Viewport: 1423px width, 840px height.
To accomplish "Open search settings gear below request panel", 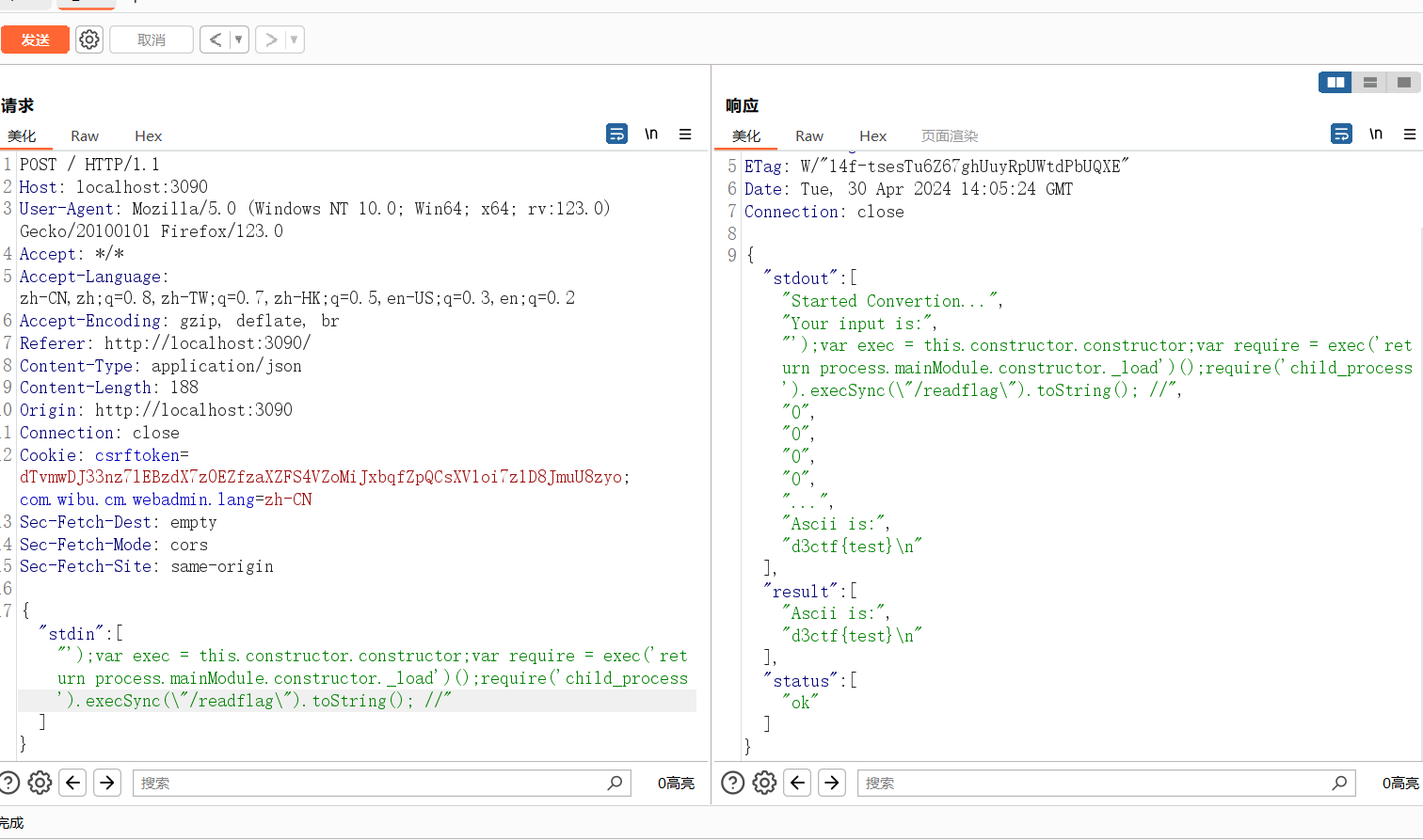I will tap(40, 783).
